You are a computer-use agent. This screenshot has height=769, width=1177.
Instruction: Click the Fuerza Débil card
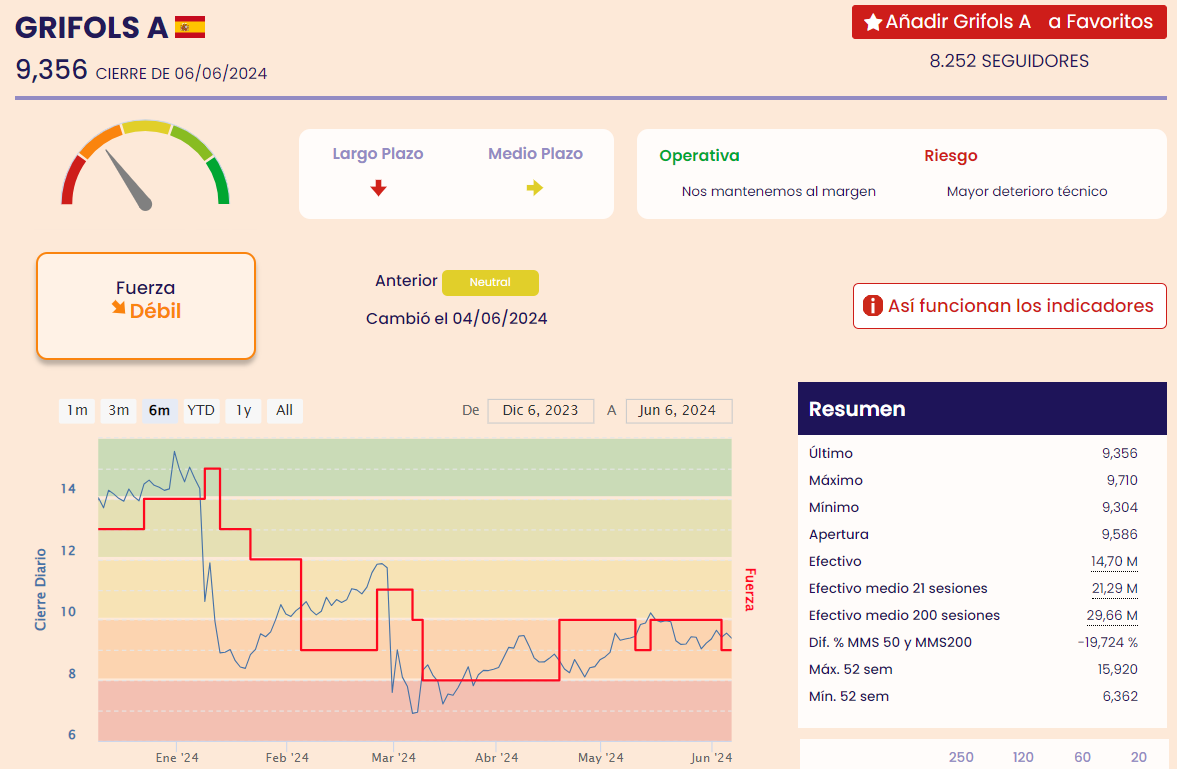pos(146,306)
